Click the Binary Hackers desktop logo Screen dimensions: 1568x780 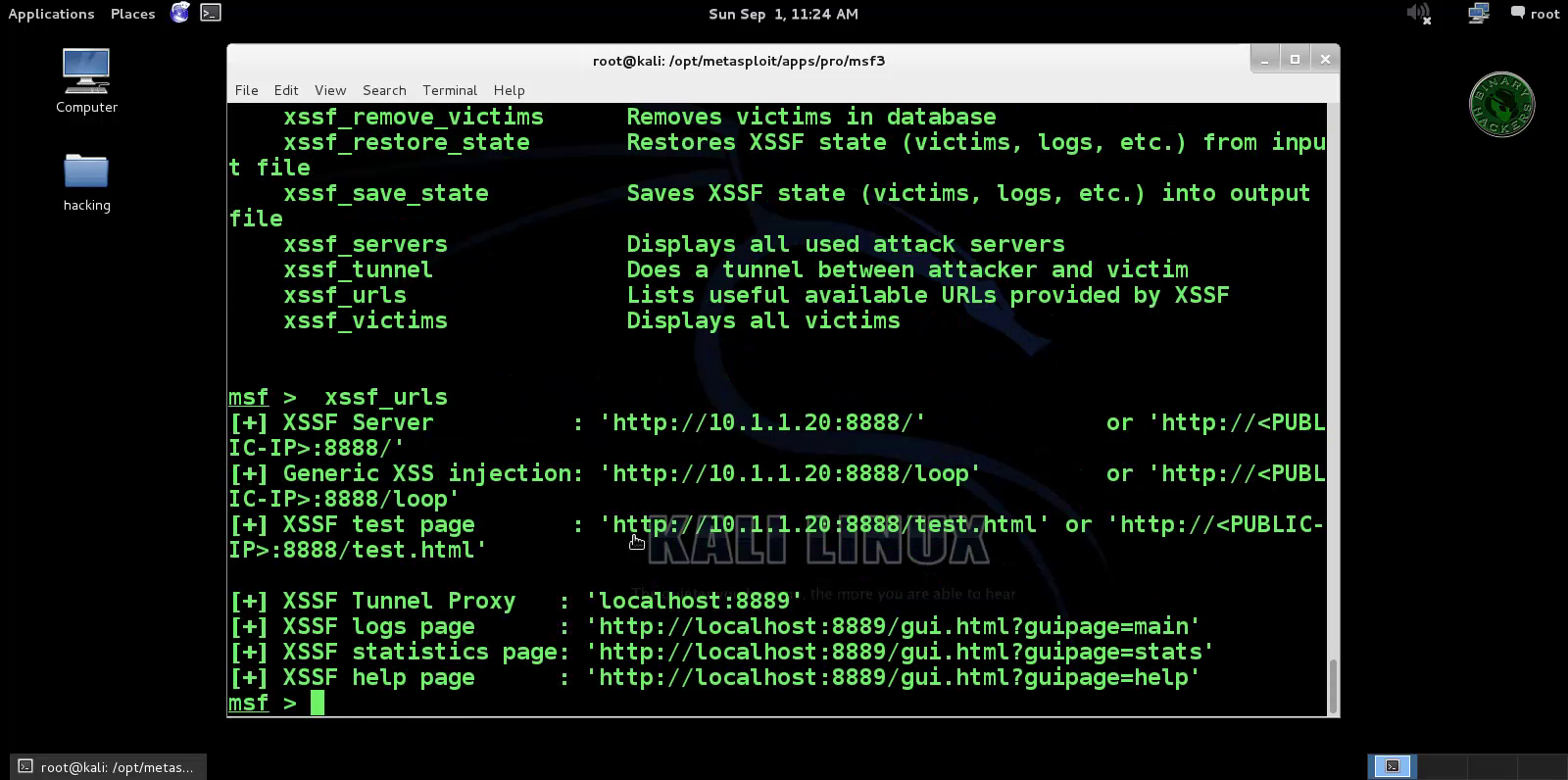tap(1501, 105)
